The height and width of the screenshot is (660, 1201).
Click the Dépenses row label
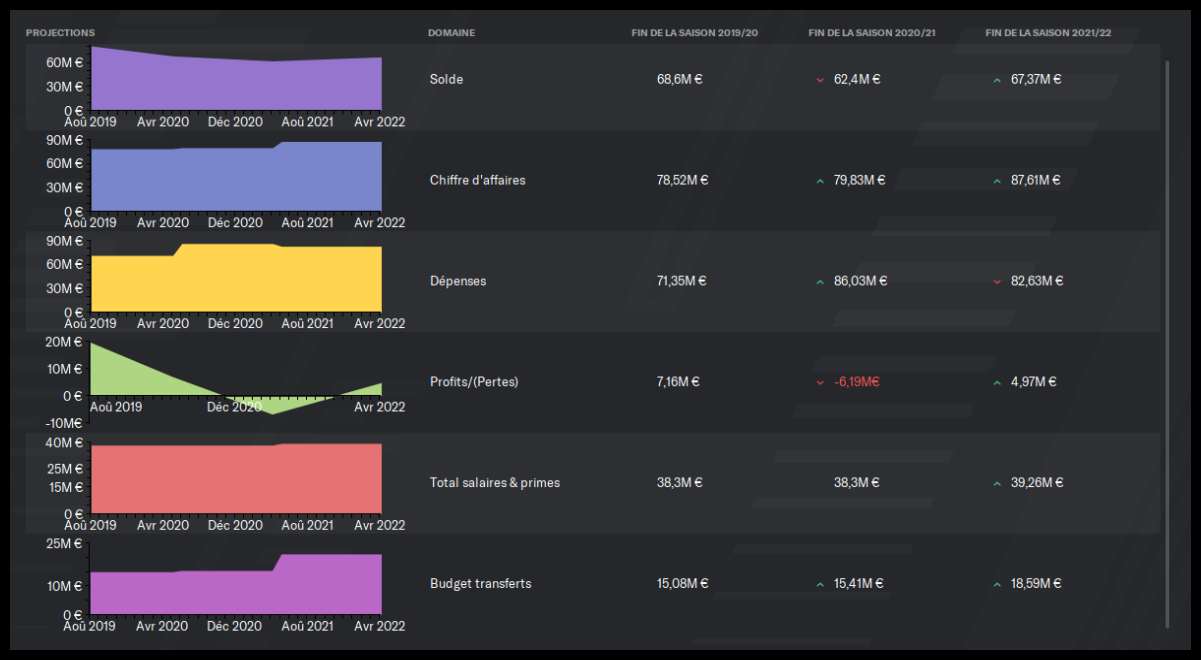[458, 281]
